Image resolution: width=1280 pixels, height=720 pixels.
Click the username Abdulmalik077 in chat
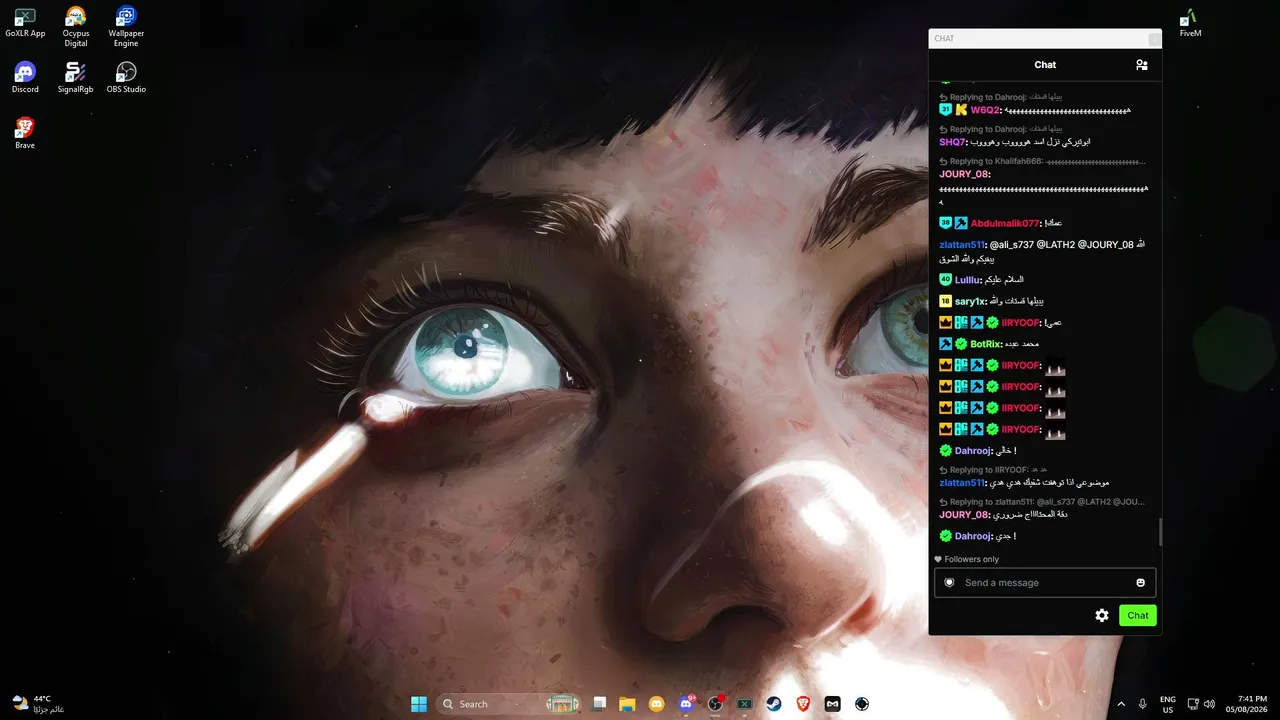point(1005,223)
